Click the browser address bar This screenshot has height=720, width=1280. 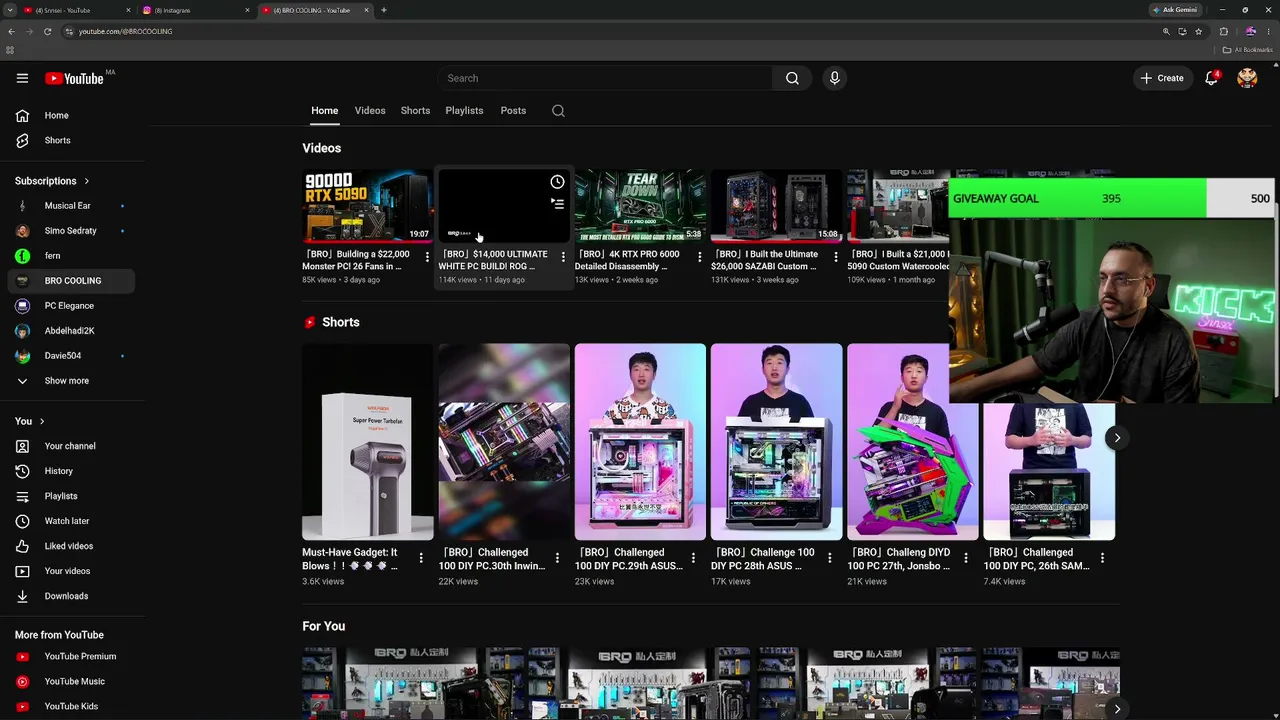[x=610, y=31]
